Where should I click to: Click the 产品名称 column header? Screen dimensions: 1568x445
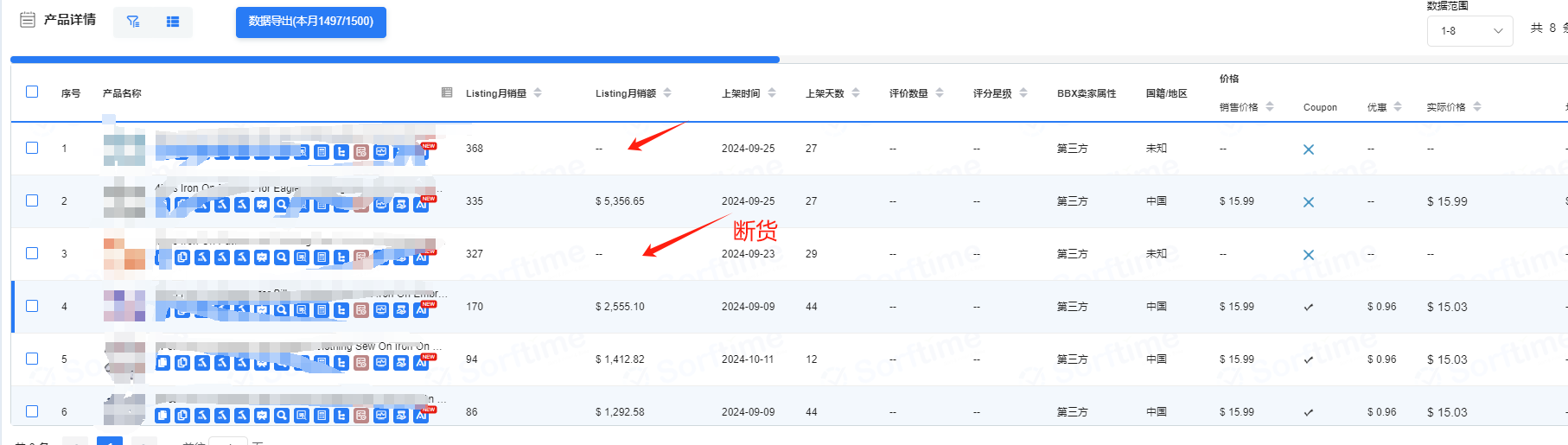click(x=122, y=93)
